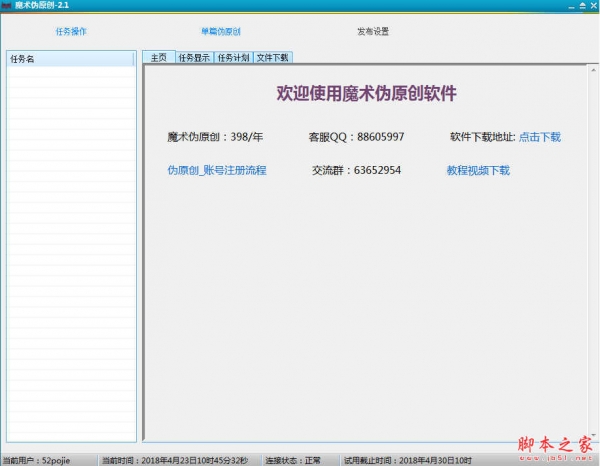Open the 教程视频下载 link

tap(478, 171)
